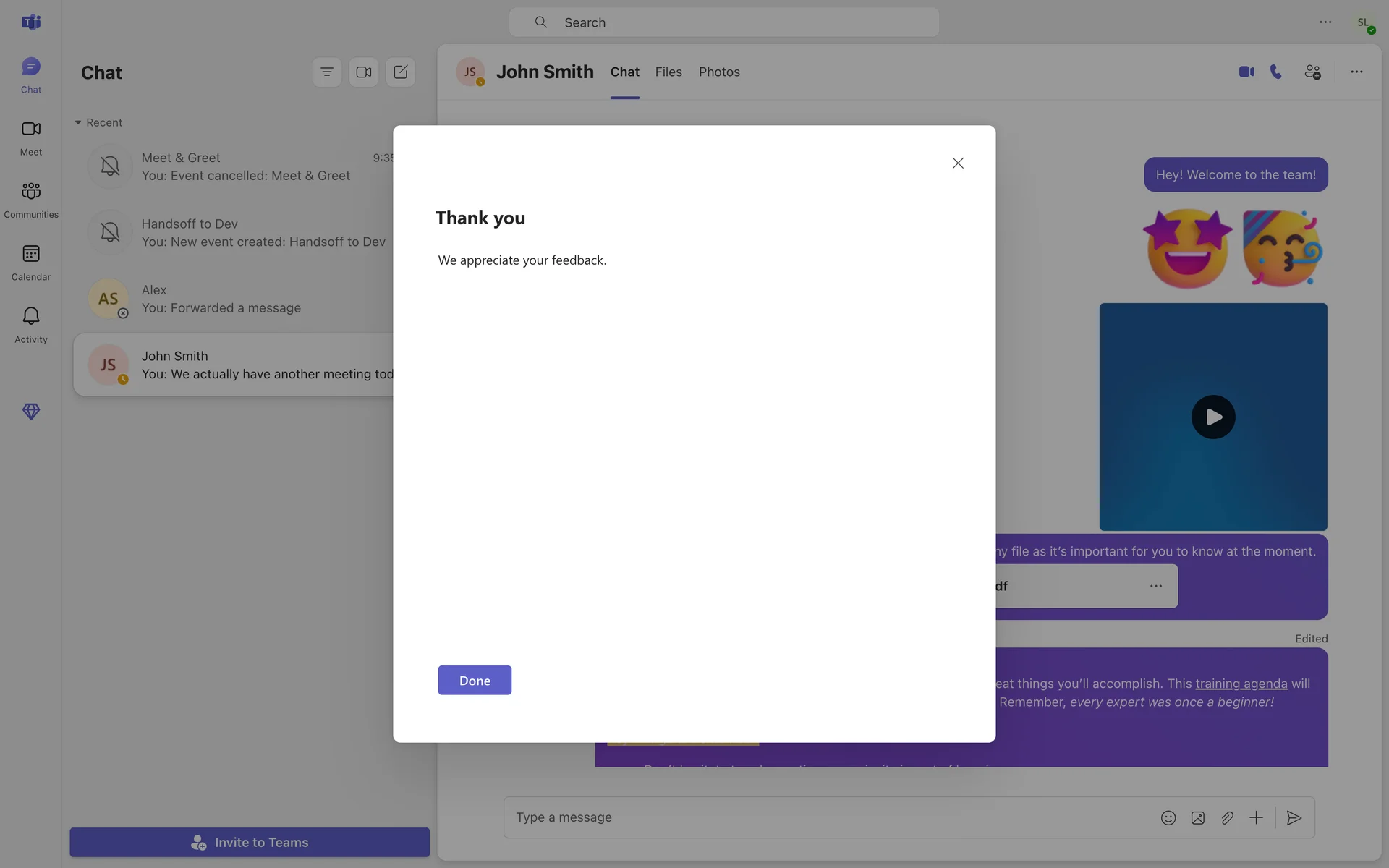Collapse the Recent chats section
Viewport: 1389px width, 868px height.
(x=78, y=122)
